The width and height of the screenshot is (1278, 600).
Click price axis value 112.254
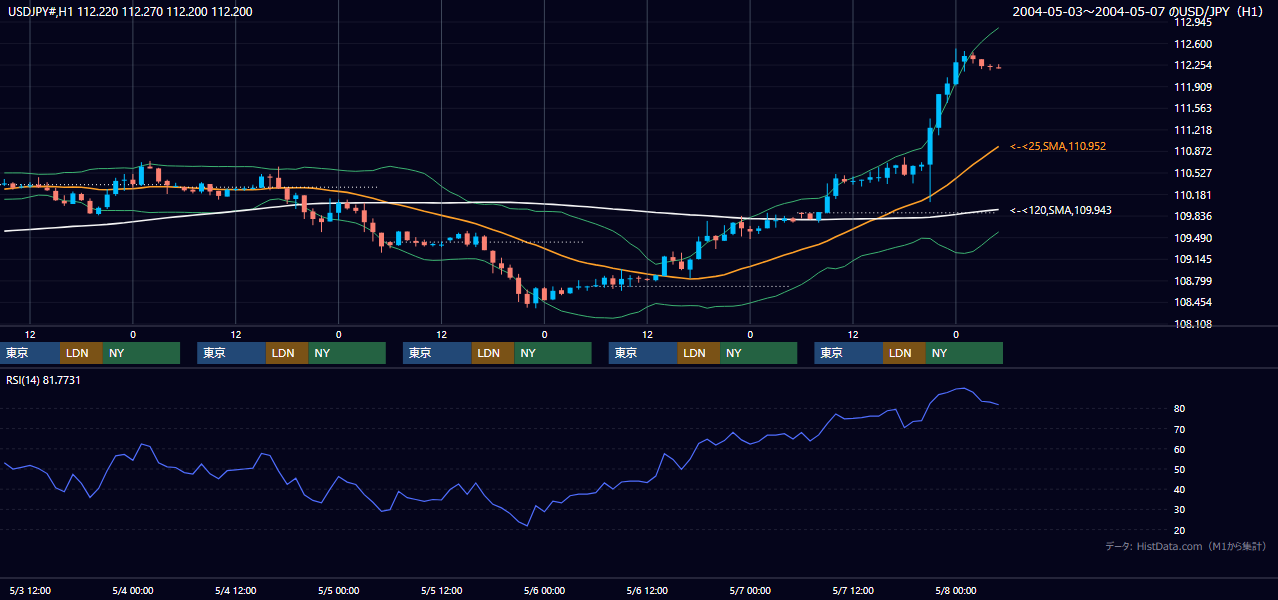pos(1194,66)
